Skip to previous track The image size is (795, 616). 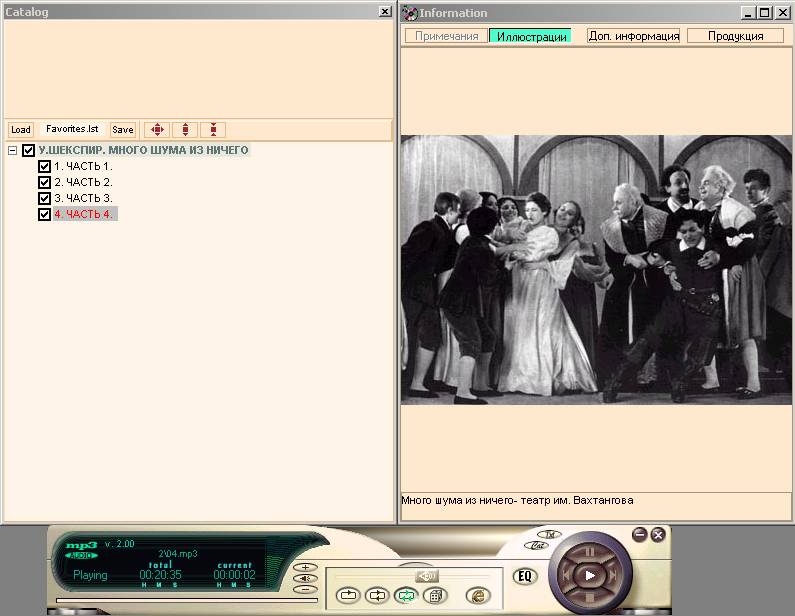(x=566, y=575)
